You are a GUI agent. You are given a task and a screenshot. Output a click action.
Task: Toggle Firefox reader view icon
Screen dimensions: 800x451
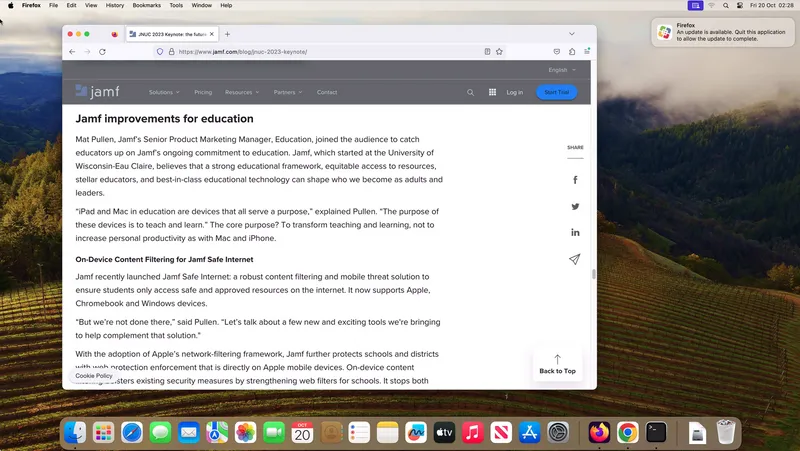(x=487, y=52)
